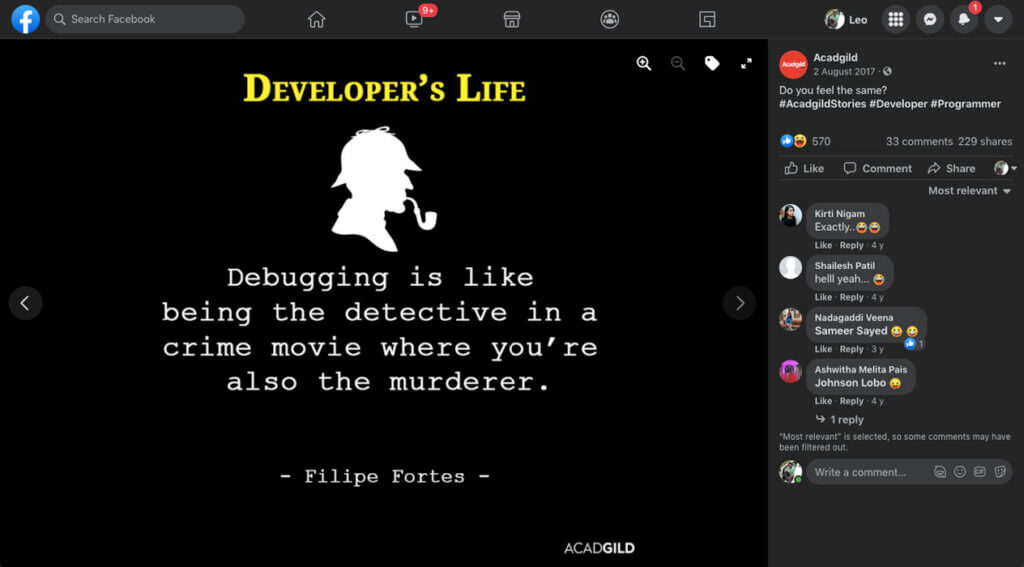Enter fullscreen photo view
The width and height of the screenshot is (1024, 567).
[746, 63]
